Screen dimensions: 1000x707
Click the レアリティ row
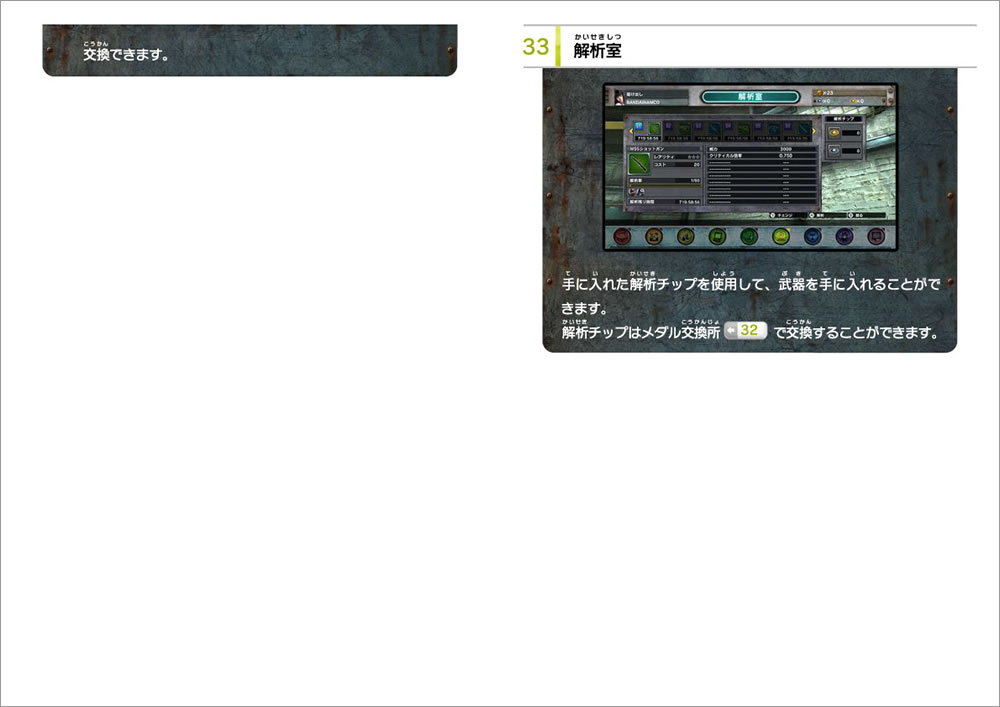click(x=677, y=157)
